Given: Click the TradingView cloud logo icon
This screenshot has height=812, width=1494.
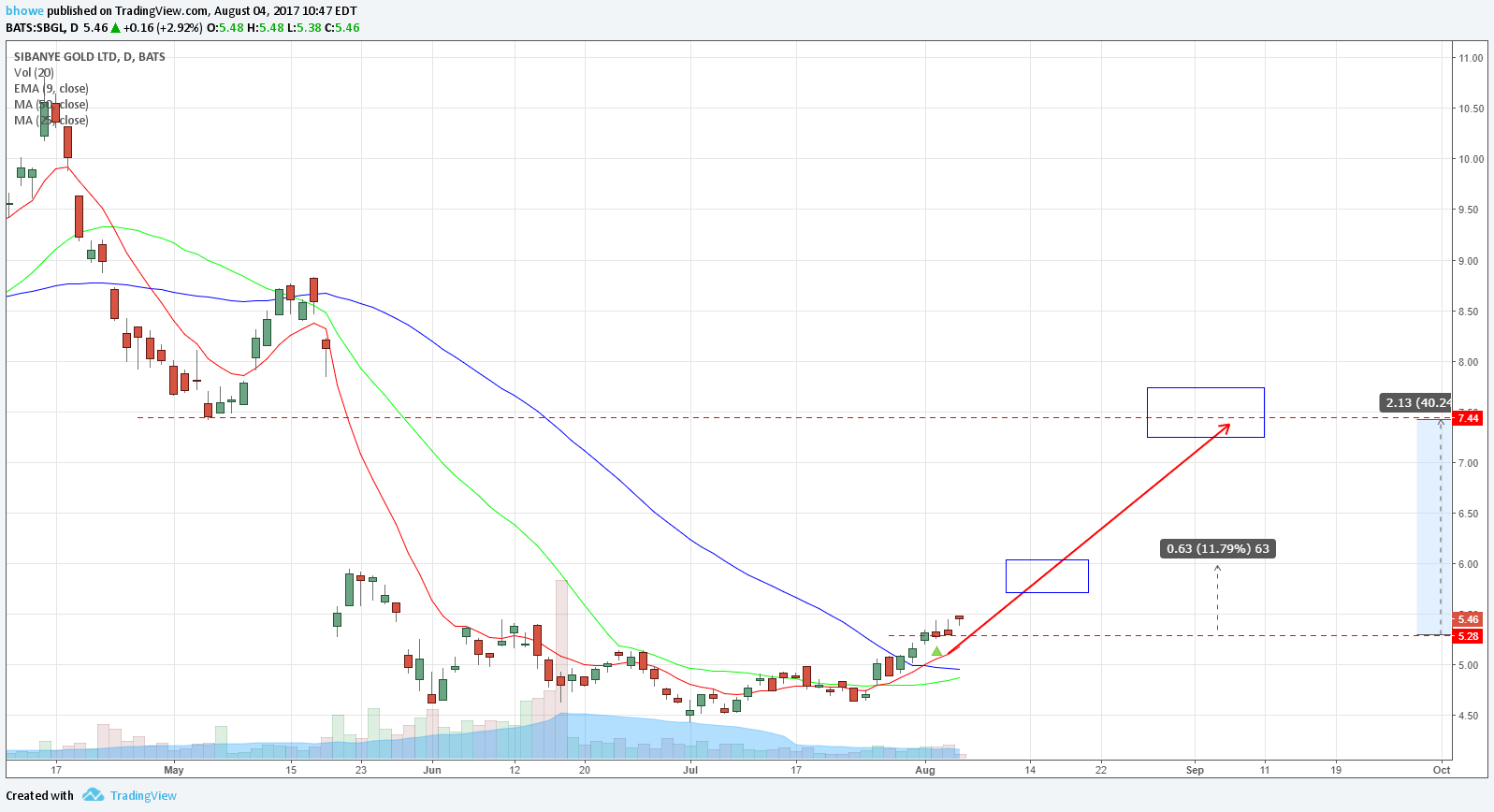Looking at the screenshot, I should tap(93, 795).
